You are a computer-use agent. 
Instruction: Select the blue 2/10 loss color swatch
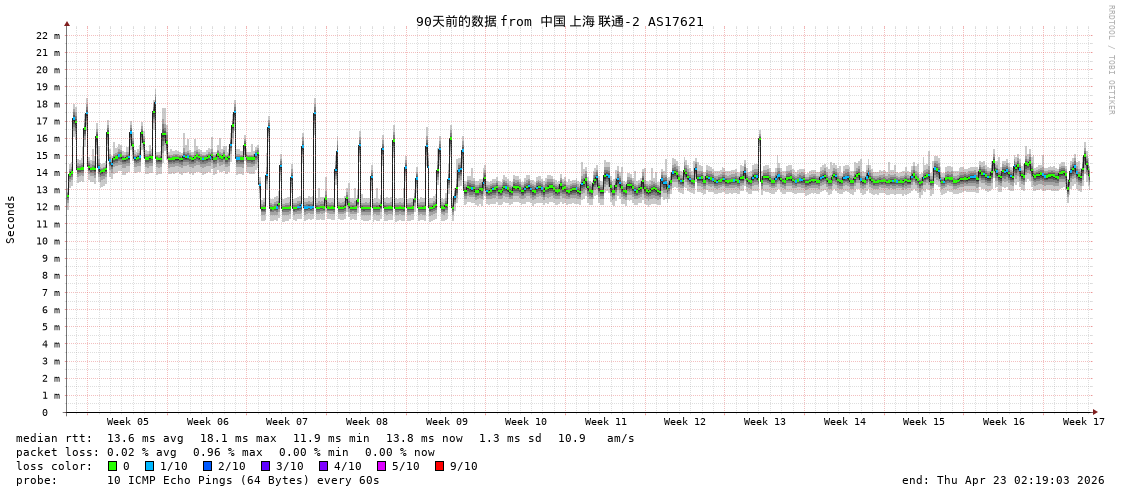208,466
